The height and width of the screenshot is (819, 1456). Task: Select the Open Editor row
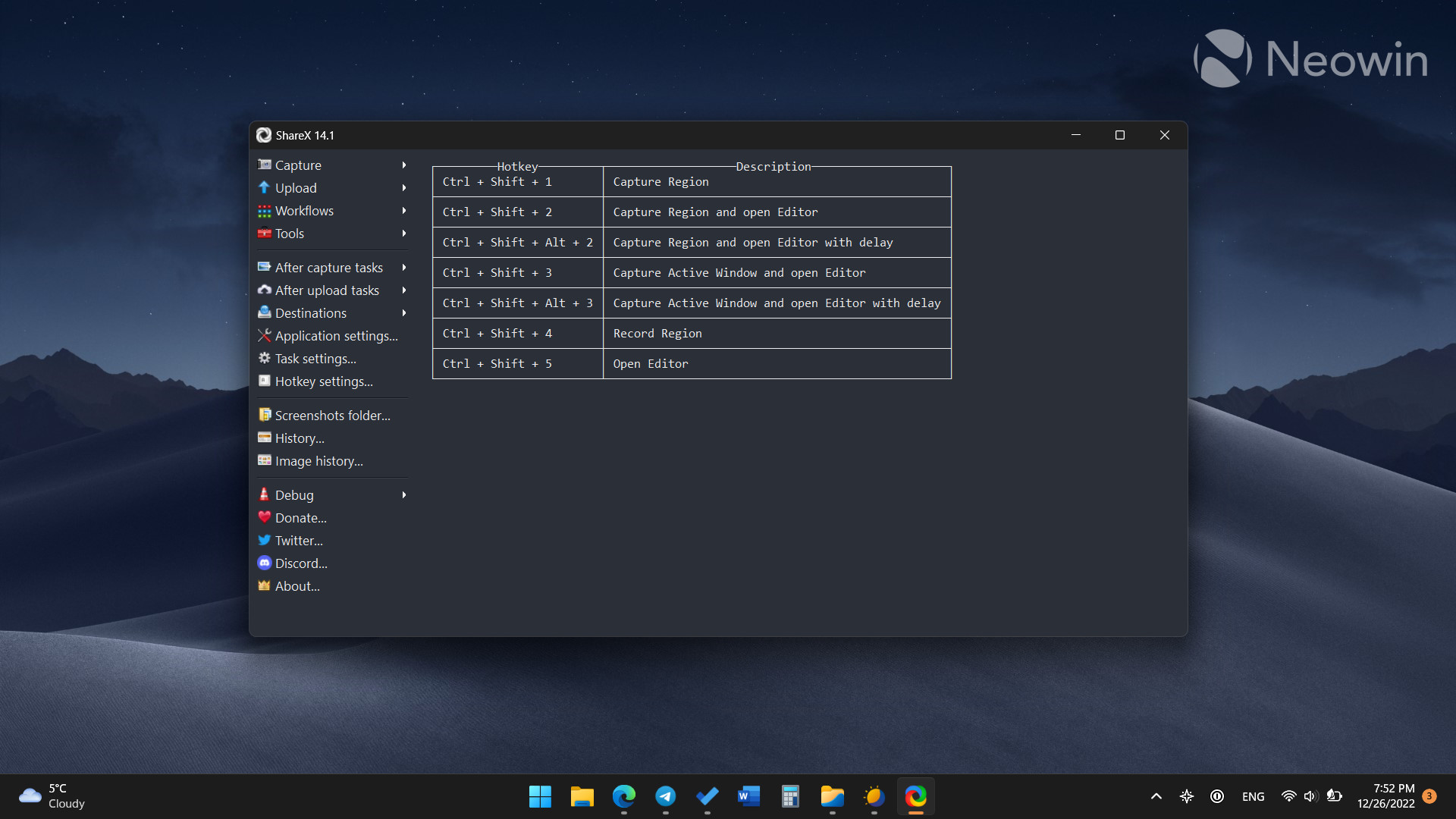tap(692, 364)
